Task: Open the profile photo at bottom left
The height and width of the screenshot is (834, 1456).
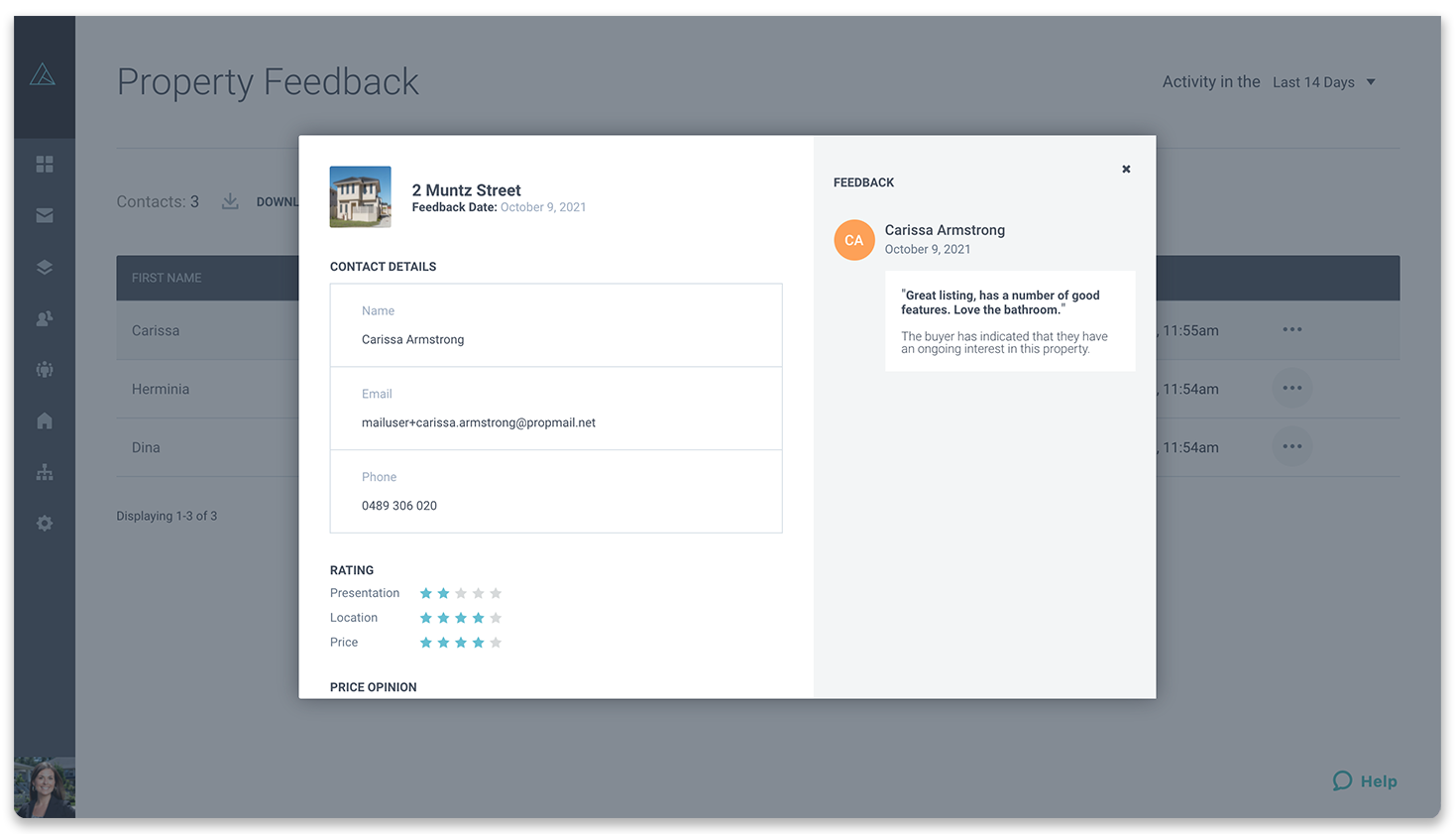Action: click(45, 786)
